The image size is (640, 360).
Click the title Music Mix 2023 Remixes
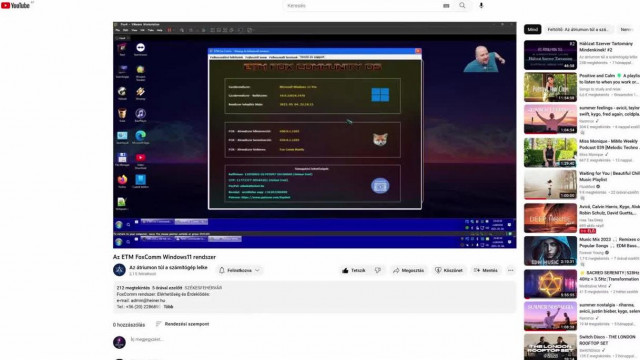[x=609, y=242]
